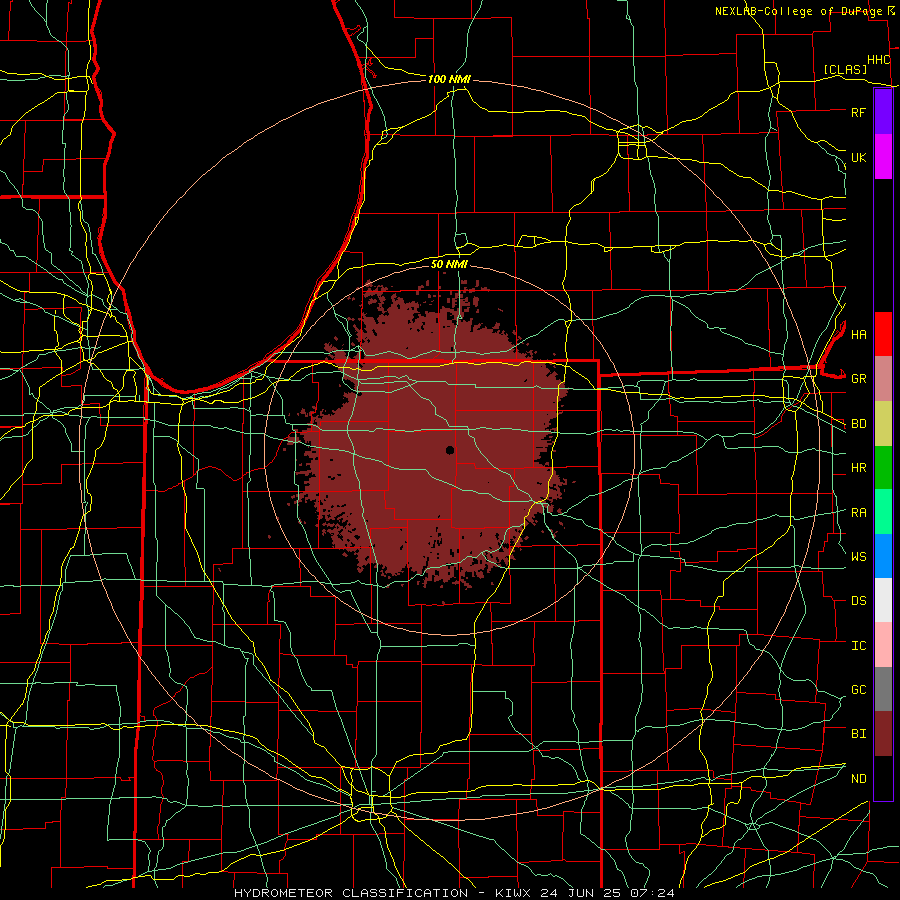Click the GC gray legend swatch

coord(883,689)
